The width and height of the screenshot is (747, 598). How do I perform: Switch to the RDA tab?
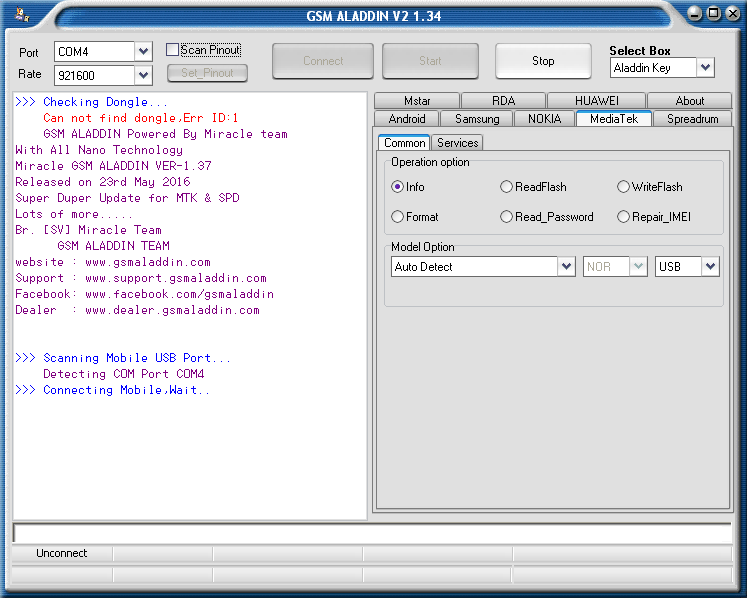504,101
